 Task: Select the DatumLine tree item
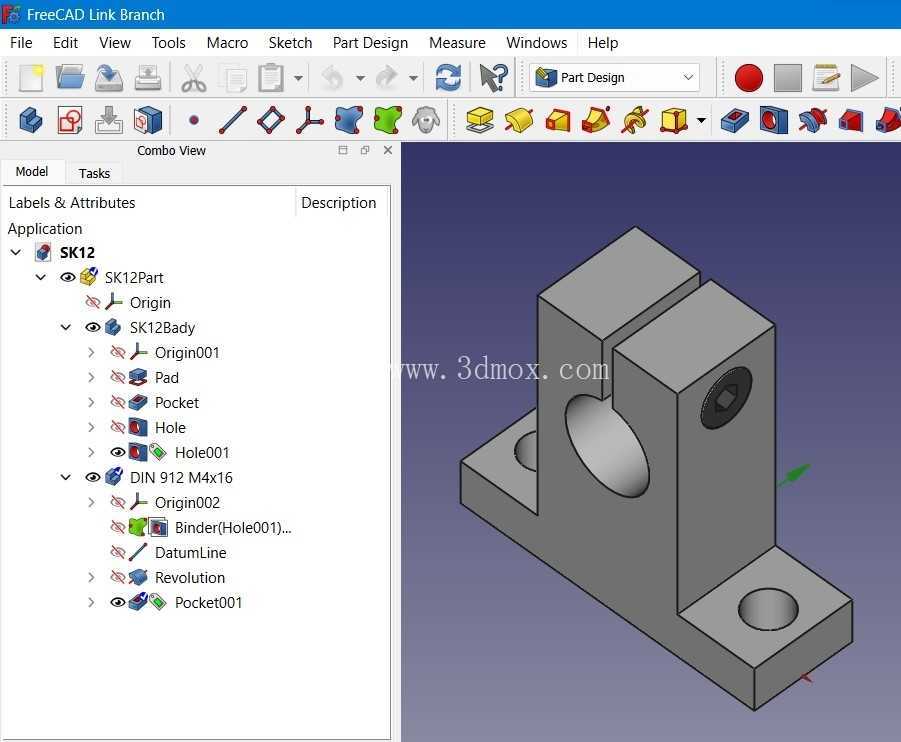pyautogui.click(x=190, y=552)
